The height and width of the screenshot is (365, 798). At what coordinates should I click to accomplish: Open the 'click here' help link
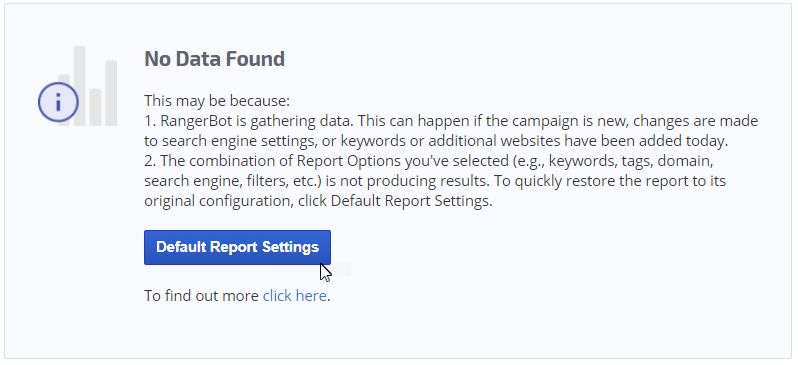295,296
